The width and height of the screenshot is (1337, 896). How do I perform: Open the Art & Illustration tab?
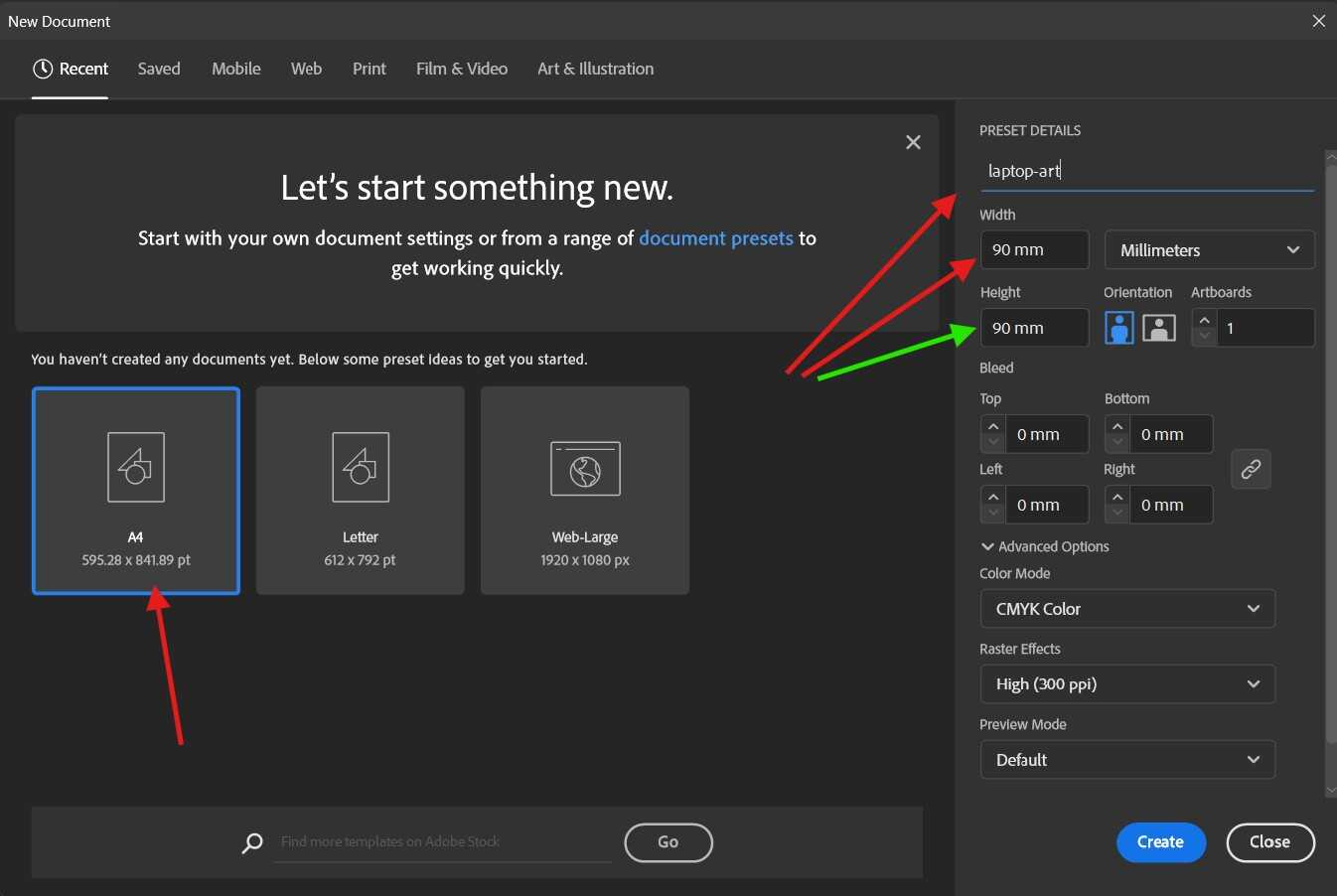pyautogui.click(x=596, y=69)
